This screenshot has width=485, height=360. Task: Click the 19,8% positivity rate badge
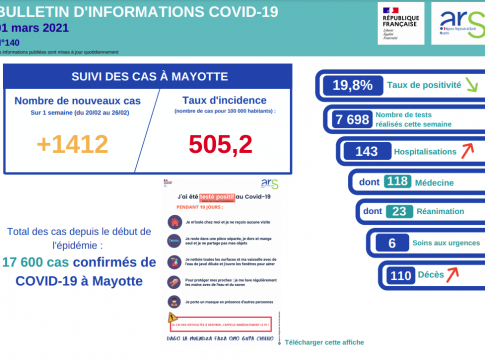(353, 85)
